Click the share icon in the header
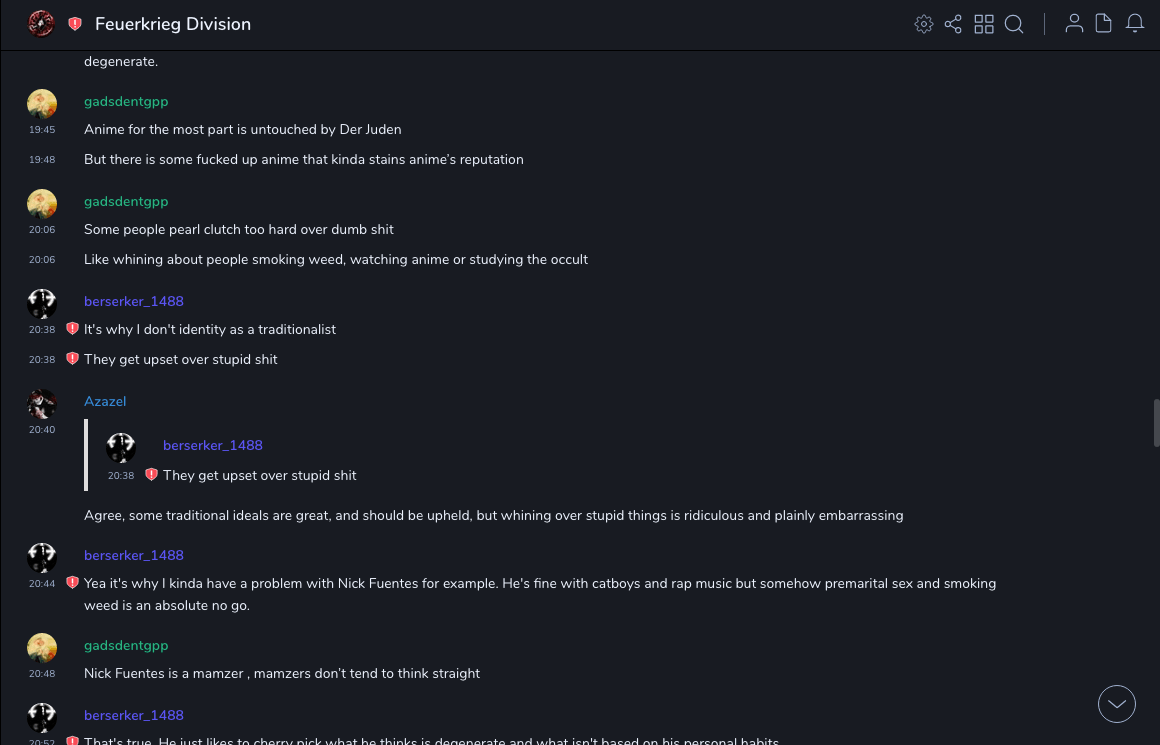1160x745 pixels. point(953,24)
